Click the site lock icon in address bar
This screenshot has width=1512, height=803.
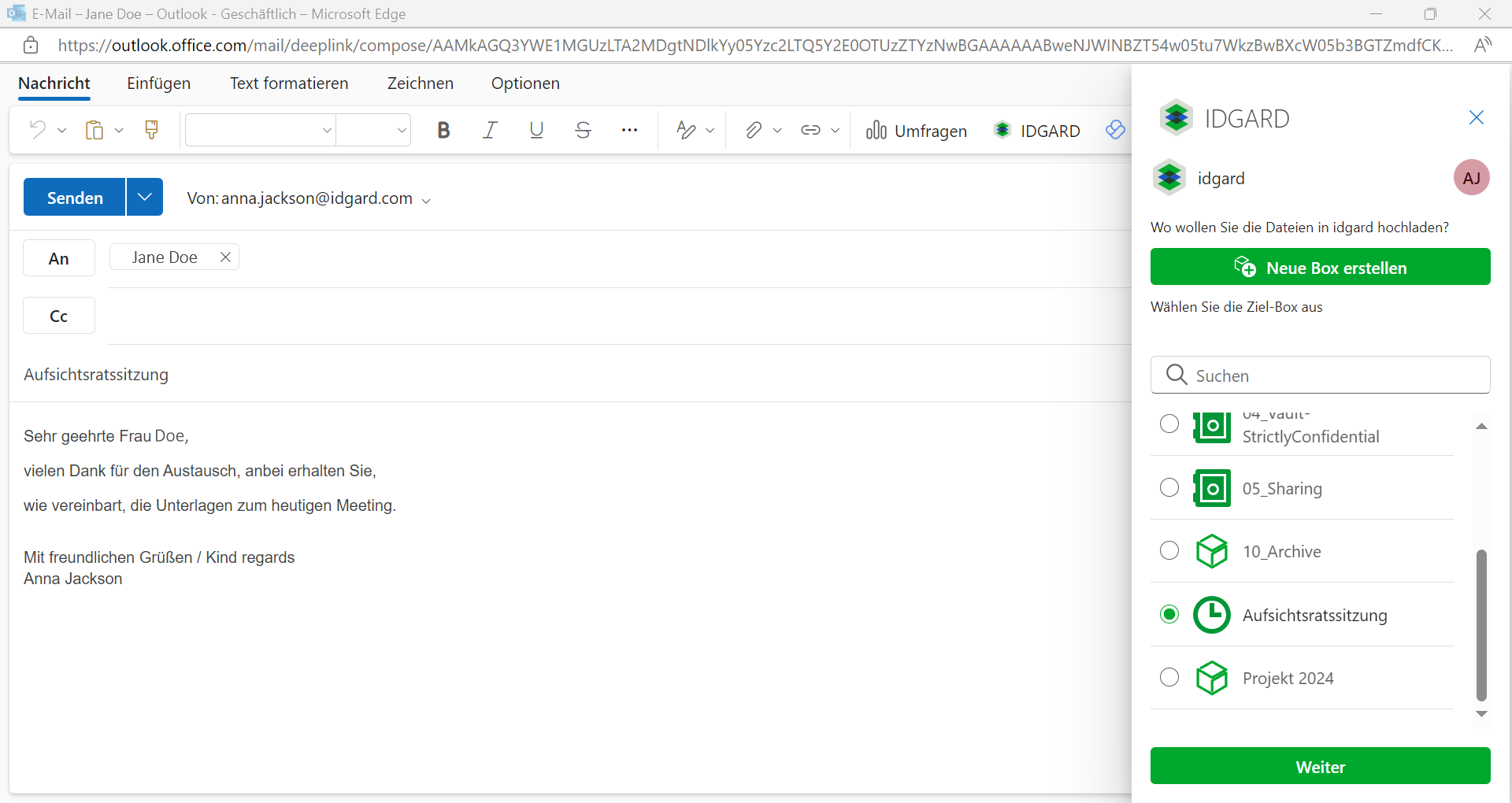[x=31, y=45]
